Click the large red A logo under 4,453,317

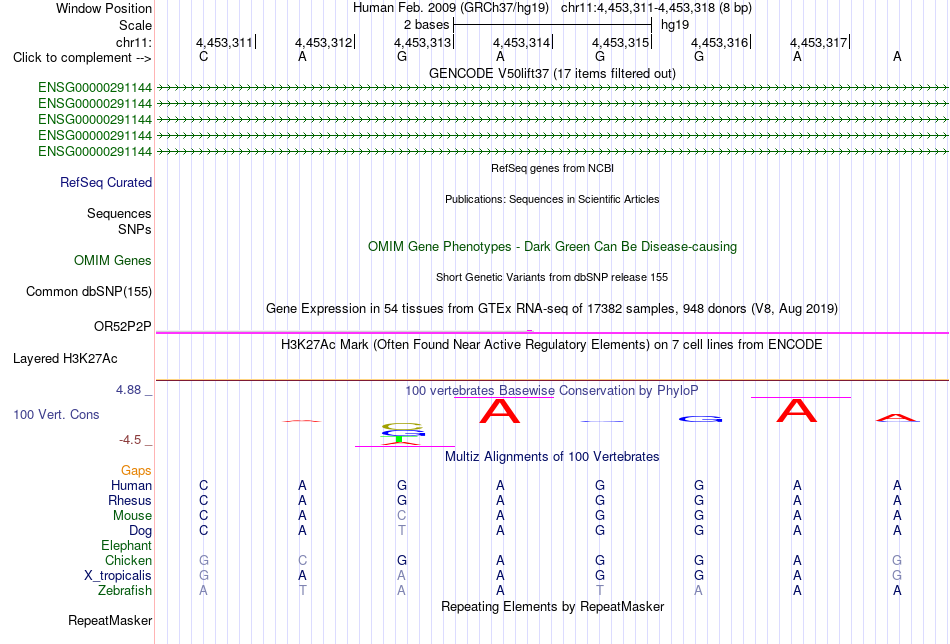click(797, 411)
